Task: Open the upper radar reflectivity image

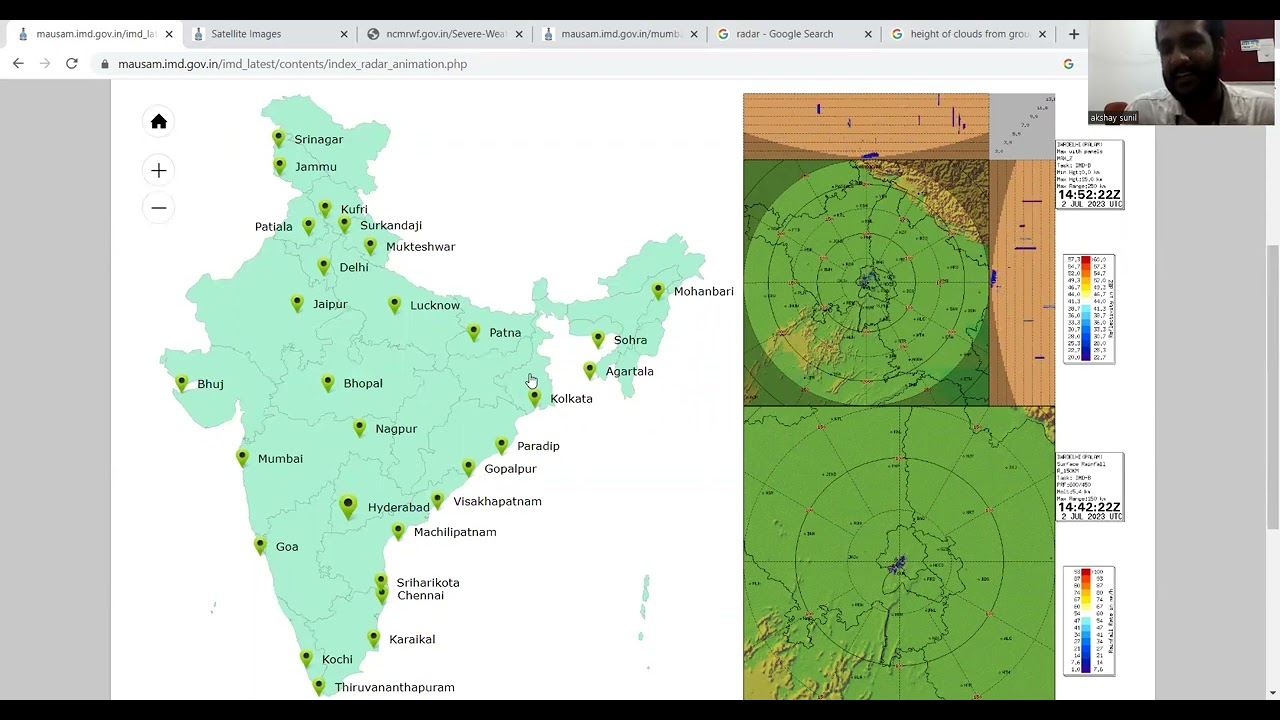Action: coord(899,249)
